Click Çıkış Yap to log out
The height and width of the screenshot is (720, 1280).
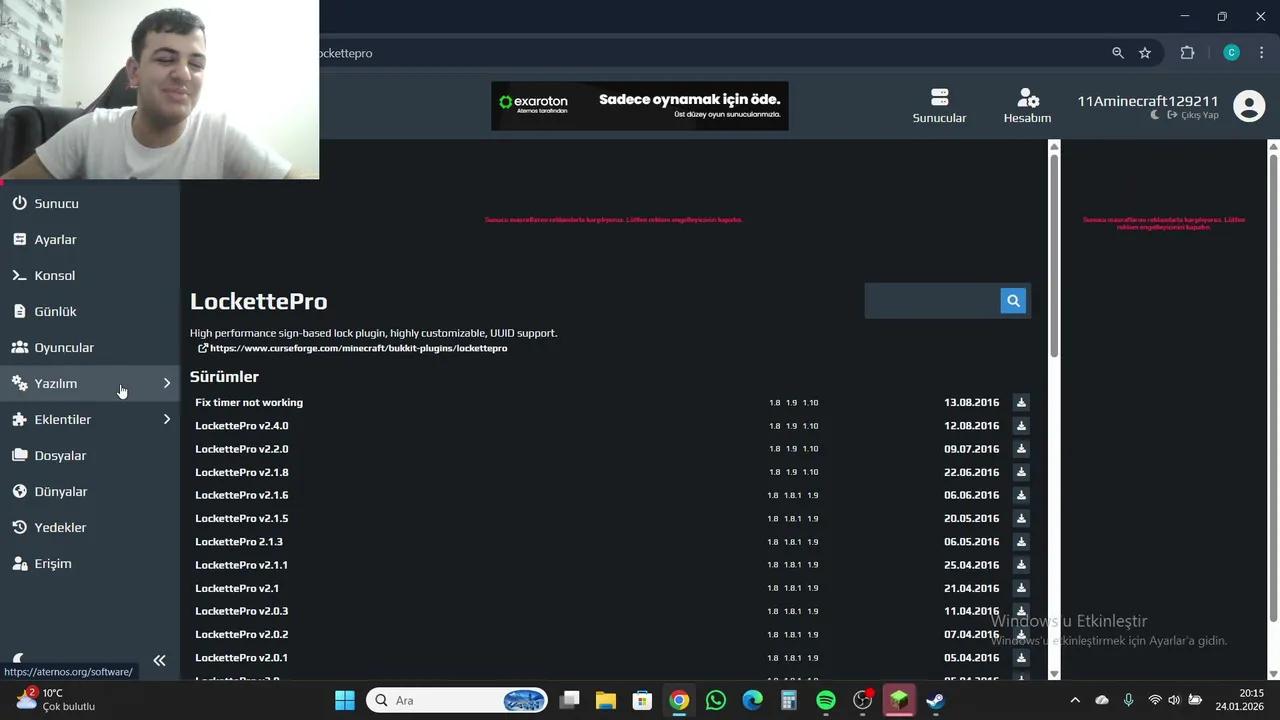(1193, 115)
